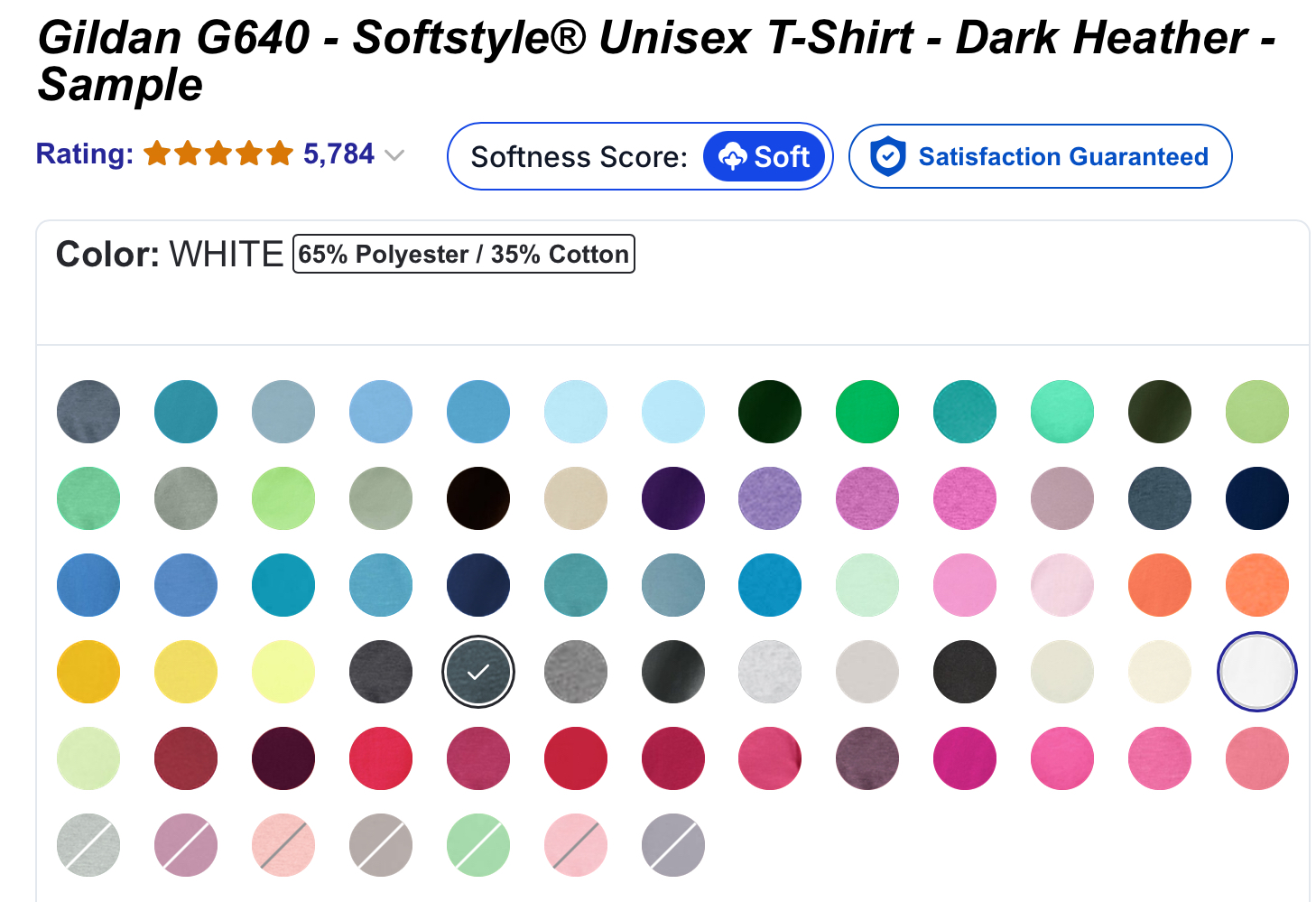Select the gold swatch starting the fourth row
The height and width of the screenshot is (902, 1316).
click(x=88, y=672)
